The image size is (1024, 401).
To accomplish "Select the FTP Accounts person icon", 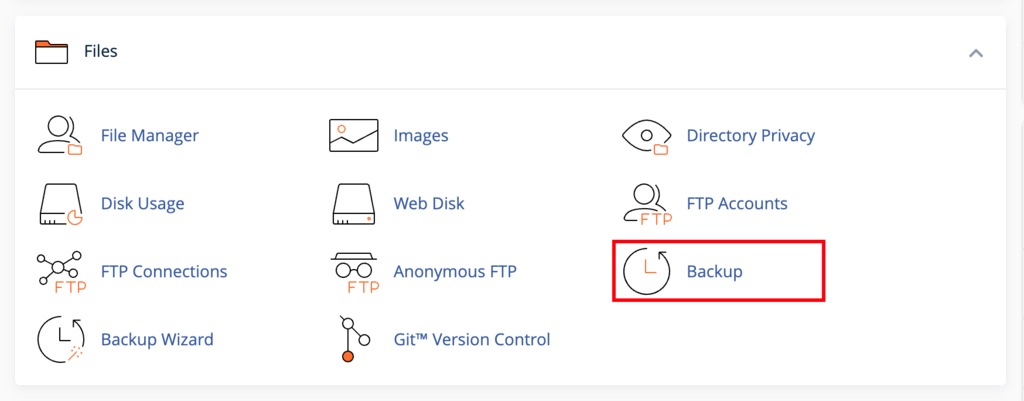I will pyautogui.click(x=647, y=204).
